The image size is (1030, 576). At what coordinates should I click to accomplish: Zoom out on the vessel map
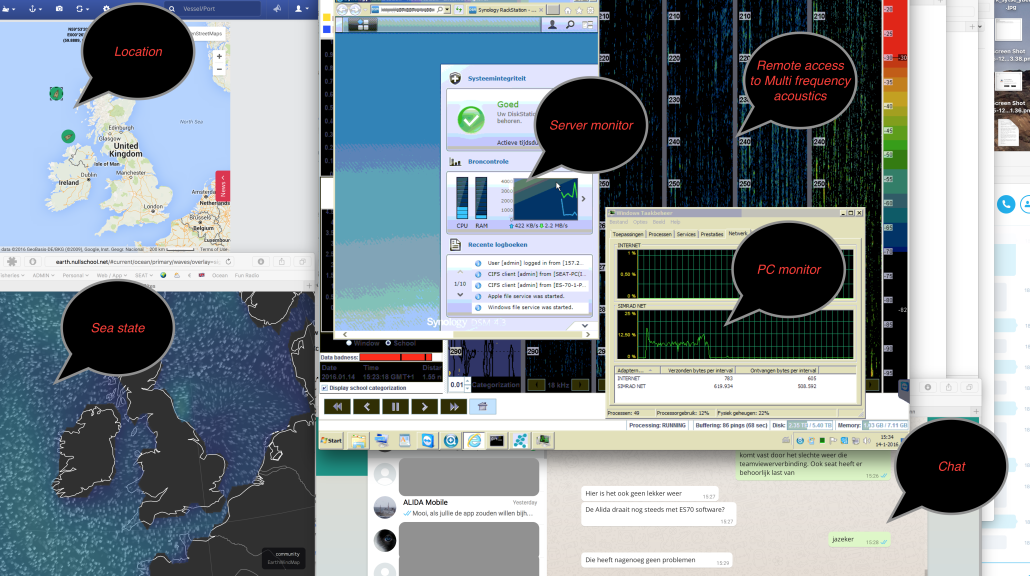click(x=219, y=69)
